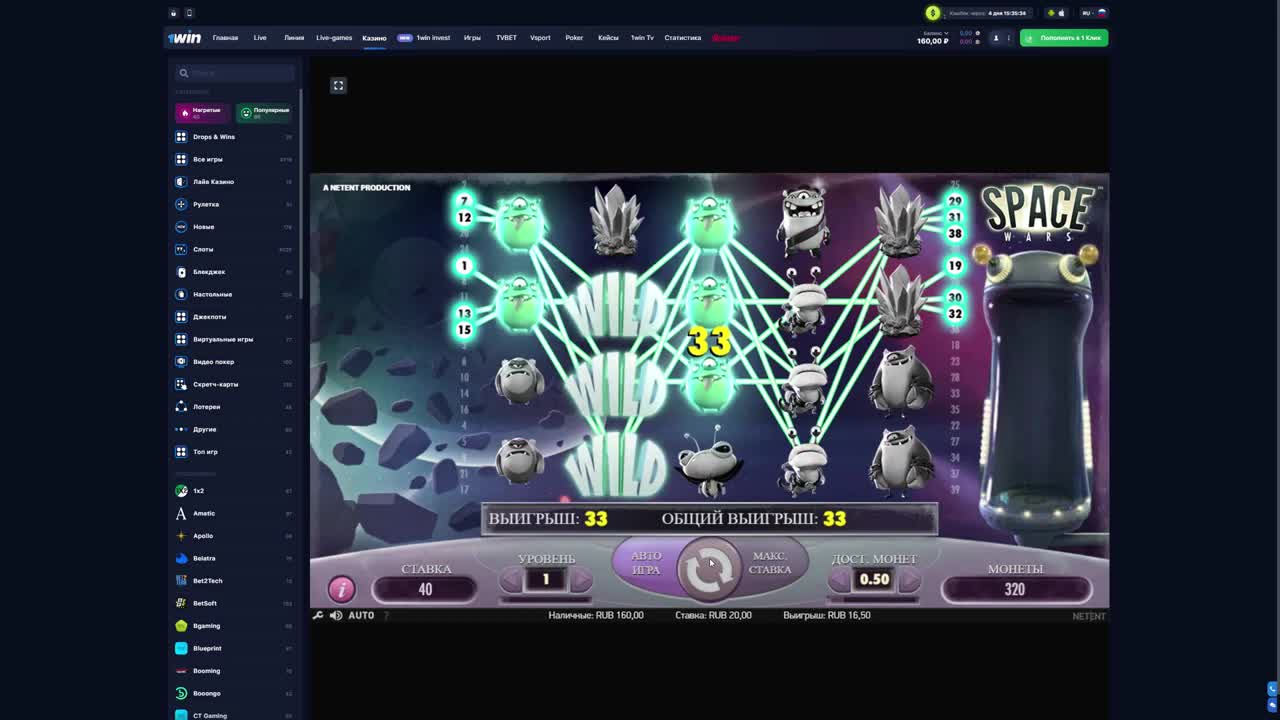This screenshot has height=720, width=1280.
Task: Click the Другие category icon
Action: click(181, 429)
